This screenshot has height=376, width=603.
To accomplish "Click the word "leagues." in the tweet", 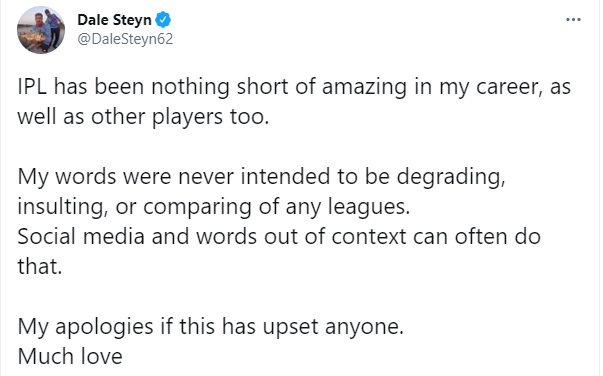I will click(x=369, y=207).
